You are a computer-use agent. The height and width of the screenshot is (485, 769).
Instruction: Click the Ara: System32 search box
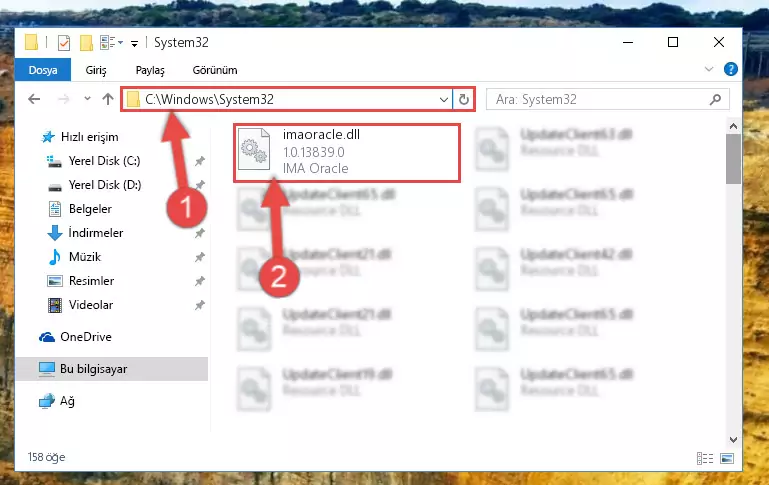[x=607, y=100]
